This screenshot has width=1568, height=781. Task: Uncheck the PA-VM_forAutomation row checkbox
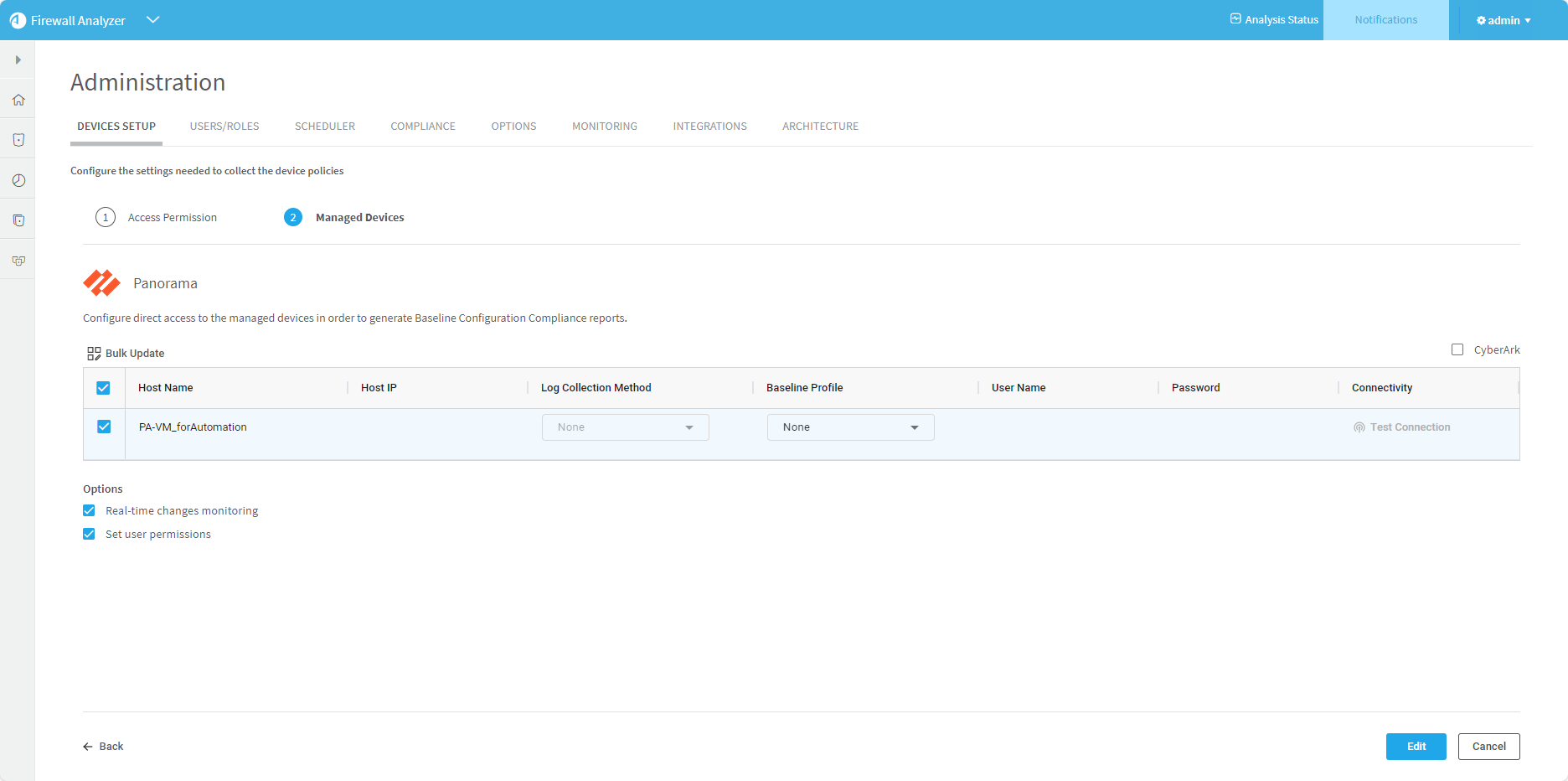coord(104,427)
